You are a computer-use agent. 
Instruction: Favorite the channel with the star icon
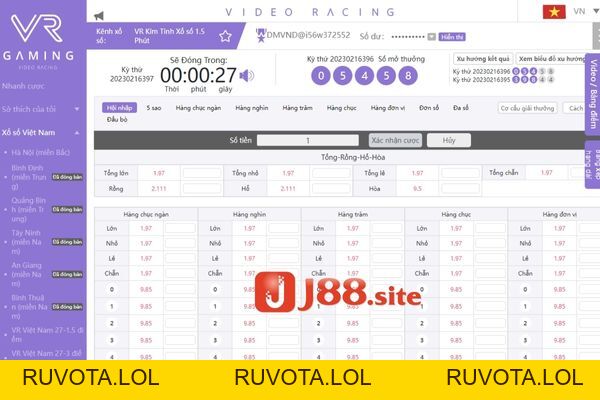pos(225,36)
